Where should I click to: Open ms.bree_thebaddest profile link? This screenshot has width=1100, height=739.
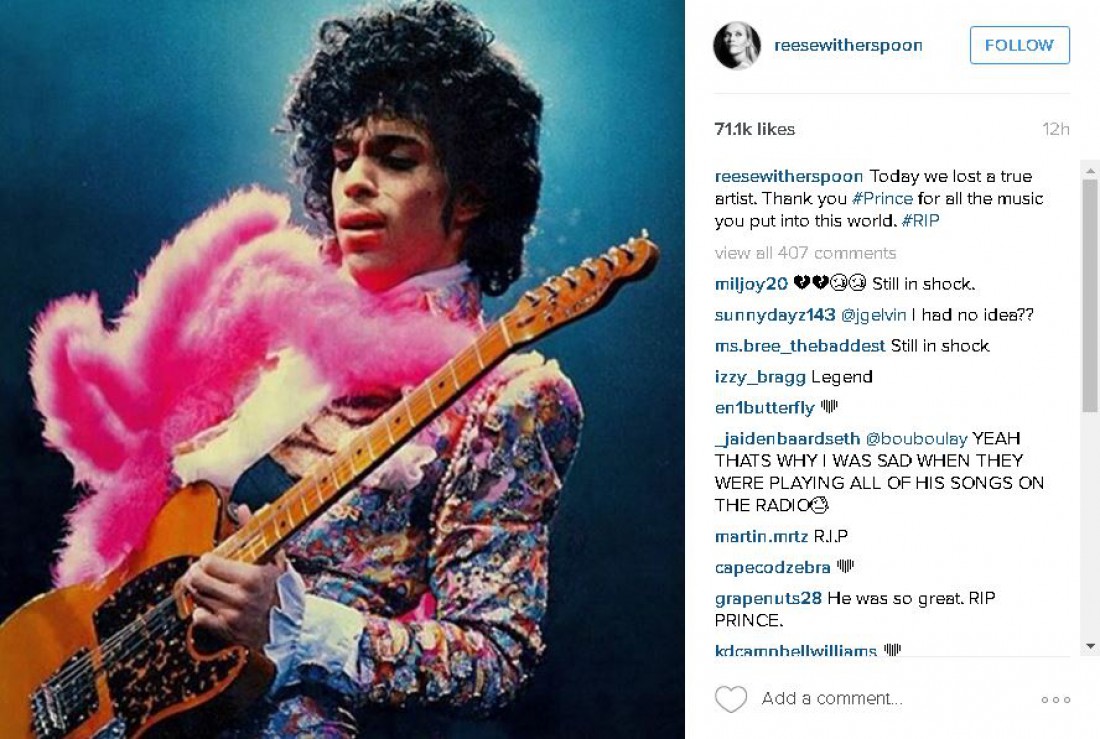(800, 346)
